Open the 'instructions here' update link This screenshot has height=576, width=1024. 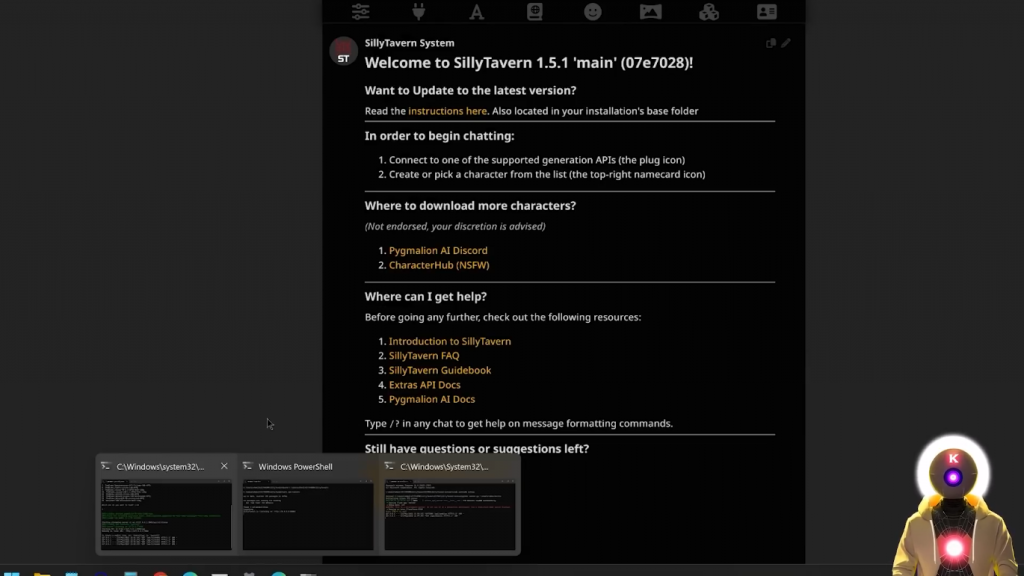click(x=447, y=111)
